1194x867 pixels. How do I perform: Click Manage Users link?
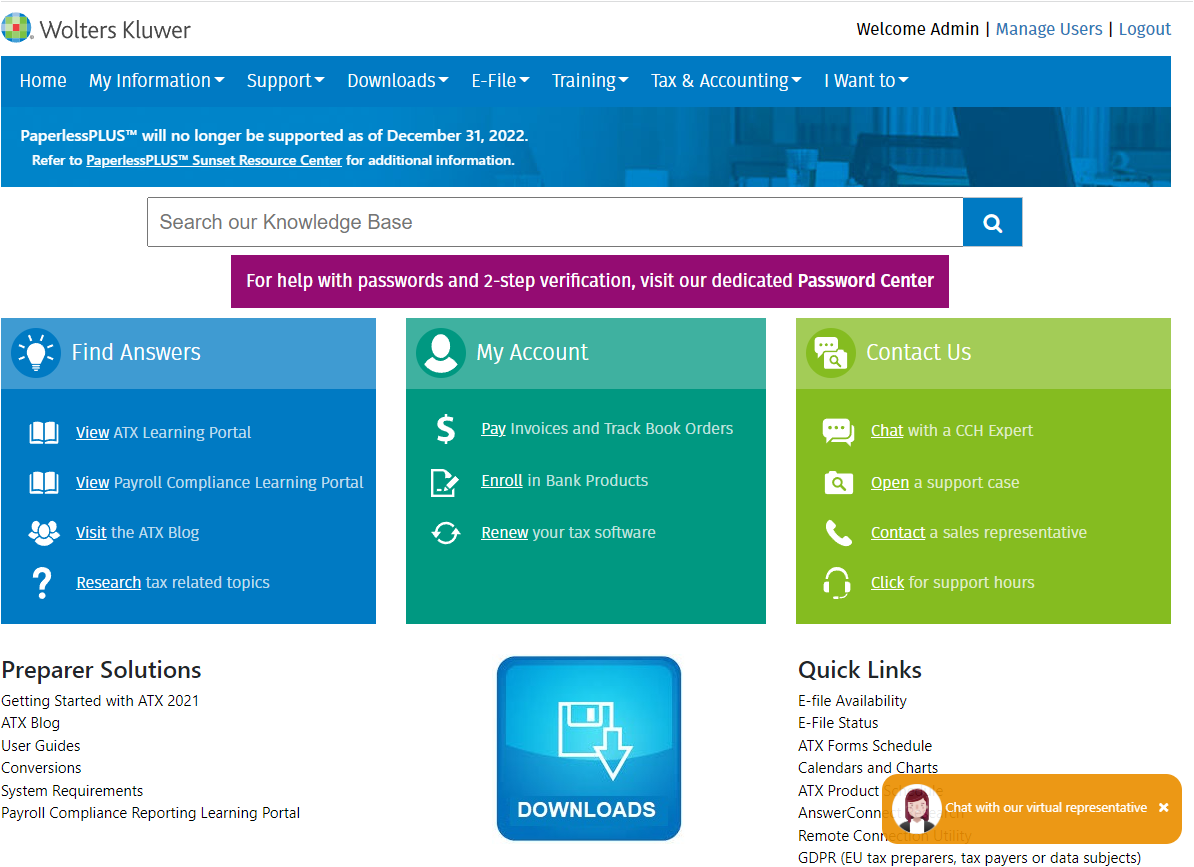[1049, 29]
